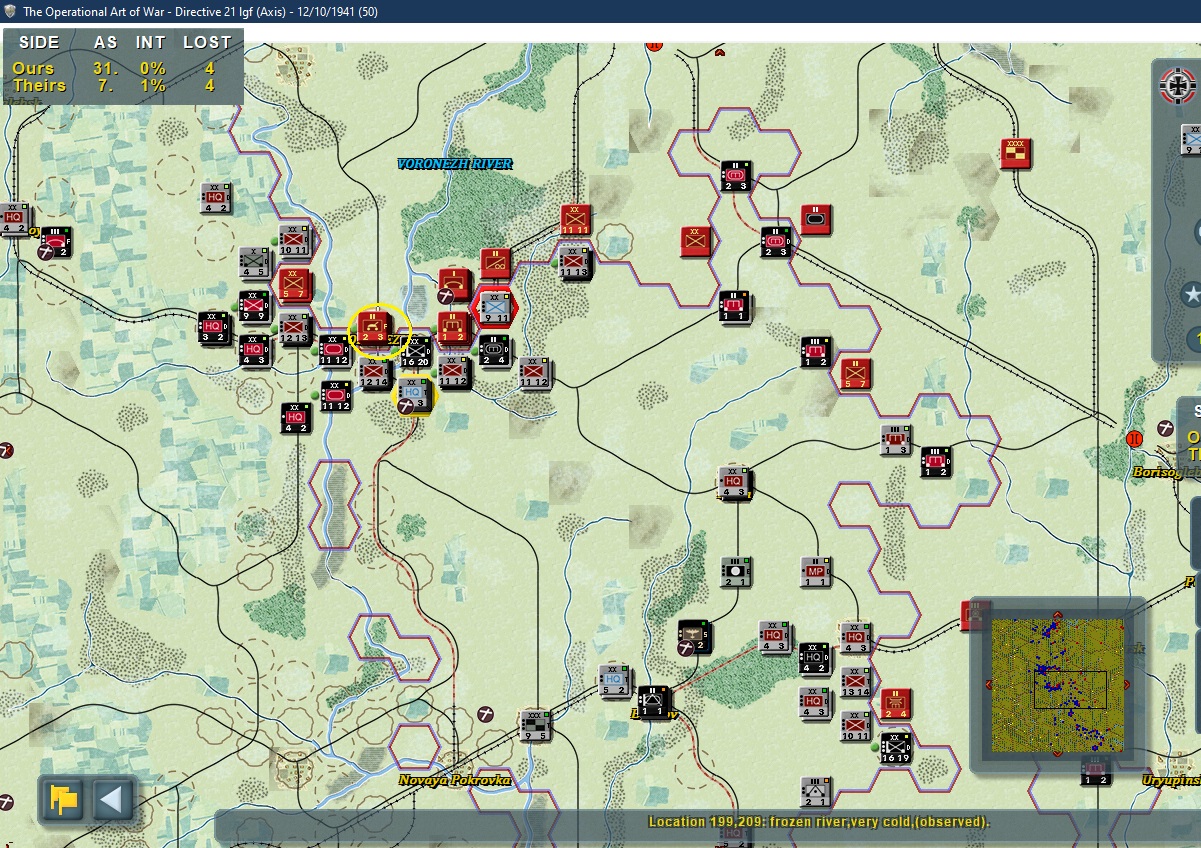The width and height of the screenshot is (1201, 848).
Task: Click the 'Location 199,209' status bar text
Action: 819,822
